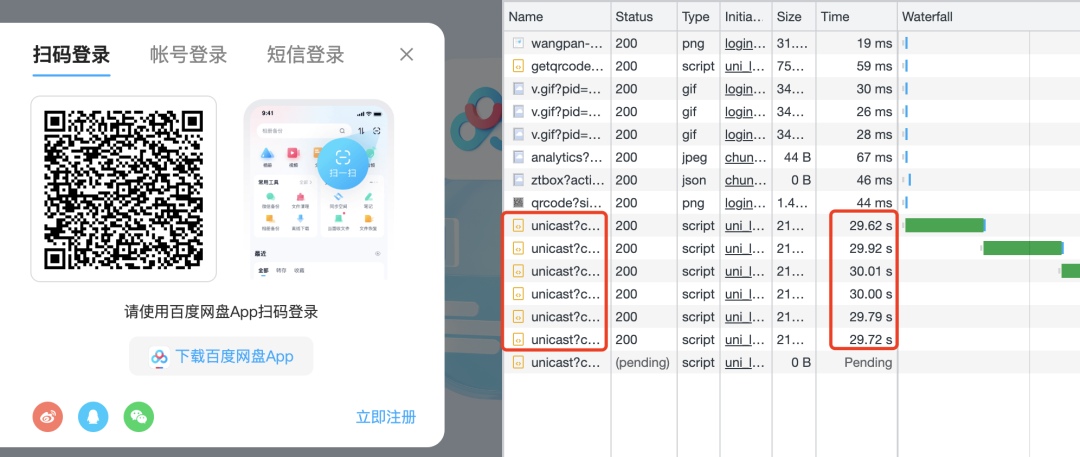Switch to the 帐号登录 tab

pyautogui.click(x=189, y=54)
